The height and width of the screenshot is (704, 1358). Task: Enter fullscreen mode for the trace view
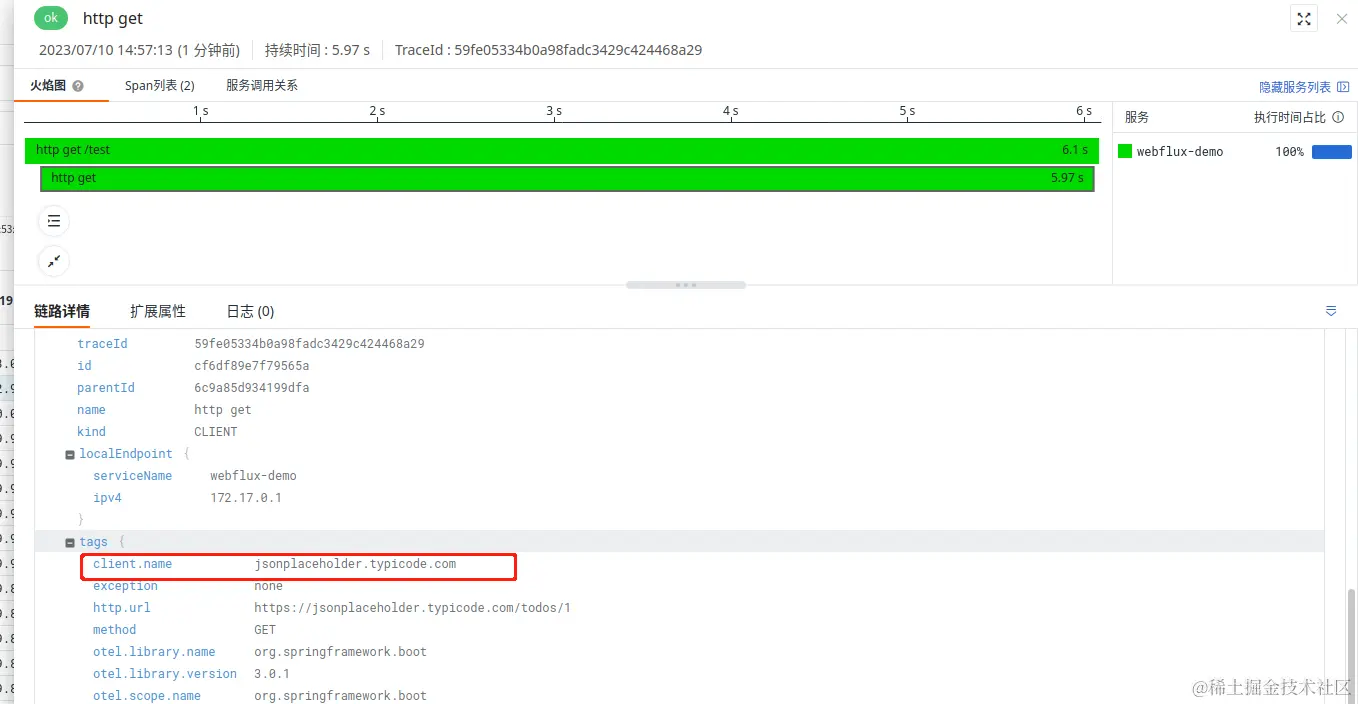[1302, 18]
